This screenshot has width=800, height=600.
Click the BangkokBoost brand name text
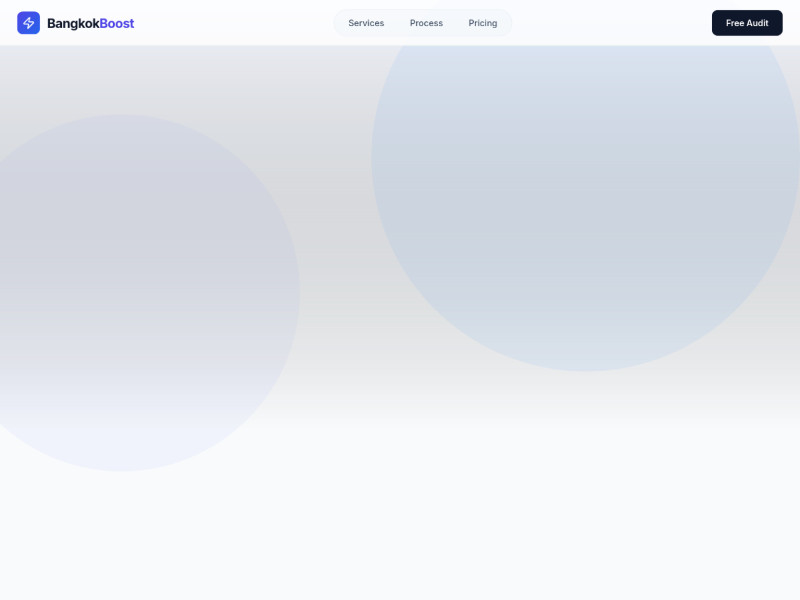90,23
